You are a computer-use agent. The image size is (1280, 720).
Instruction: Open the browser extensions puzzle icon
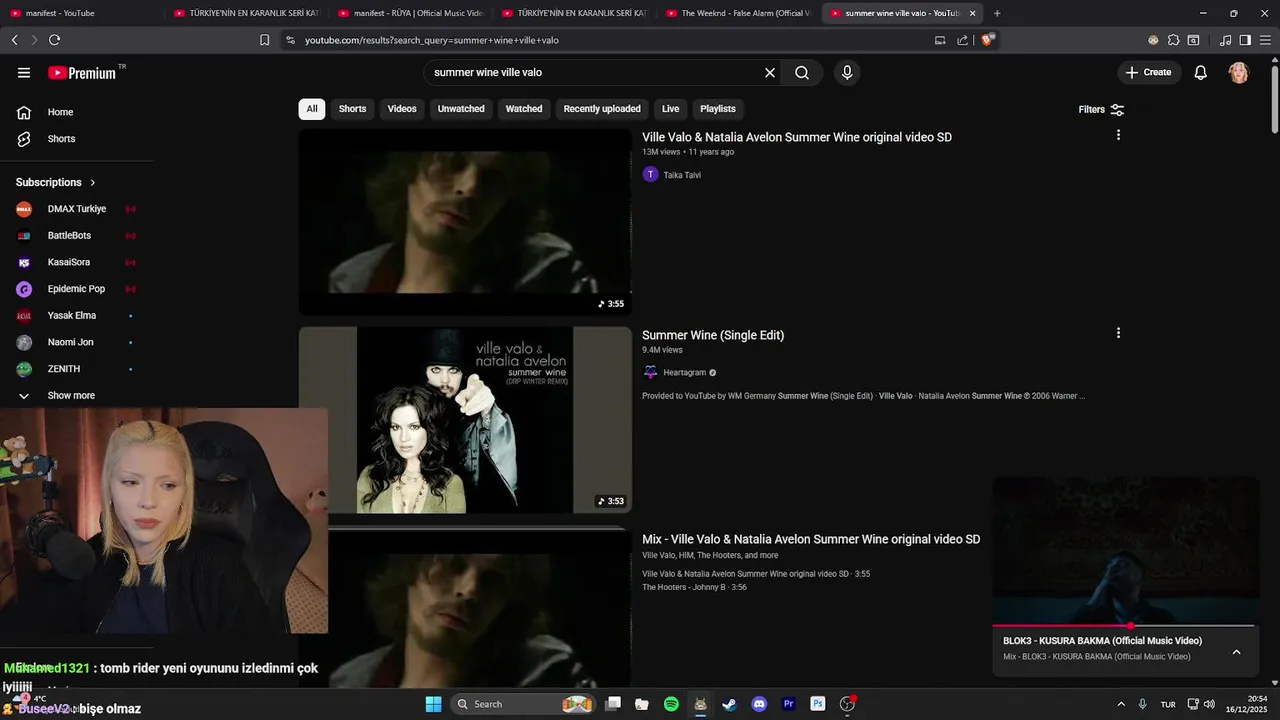tap(1173, 40)
